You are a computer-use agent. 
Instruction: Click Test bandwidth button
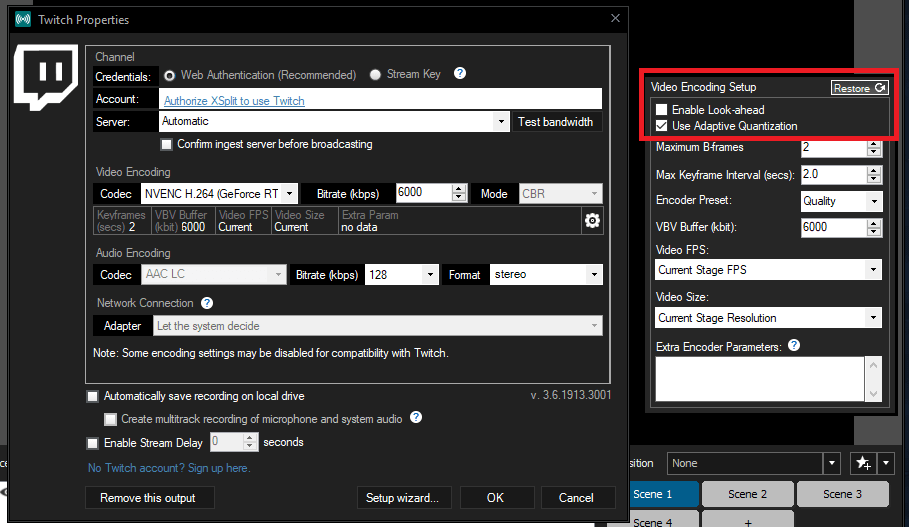point(555,122)
